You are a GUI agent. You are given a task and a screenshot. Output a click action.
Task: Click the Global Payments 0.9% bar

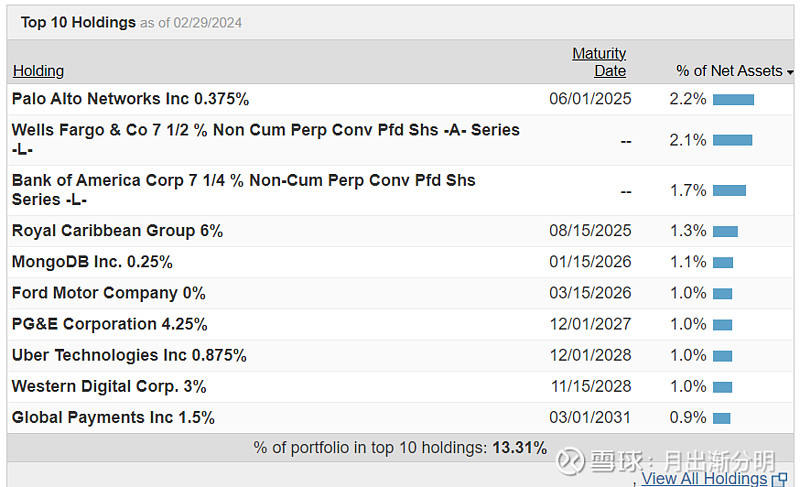tap(721, 418)
